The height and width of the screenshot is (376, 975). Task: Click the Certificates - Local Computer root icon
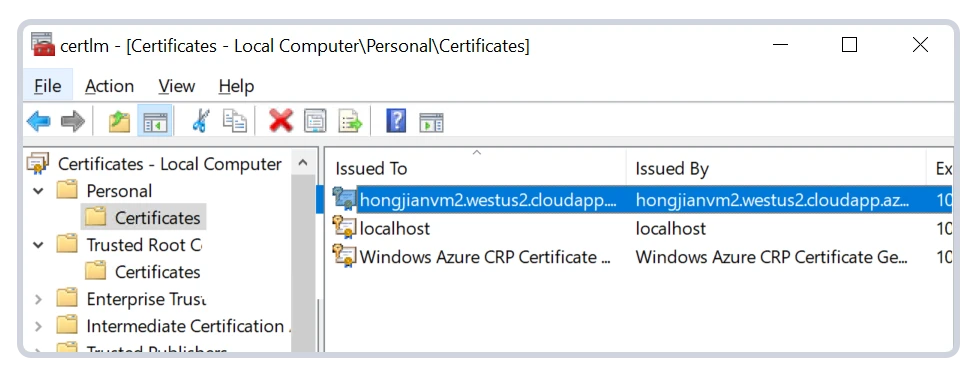coord(39,163)
